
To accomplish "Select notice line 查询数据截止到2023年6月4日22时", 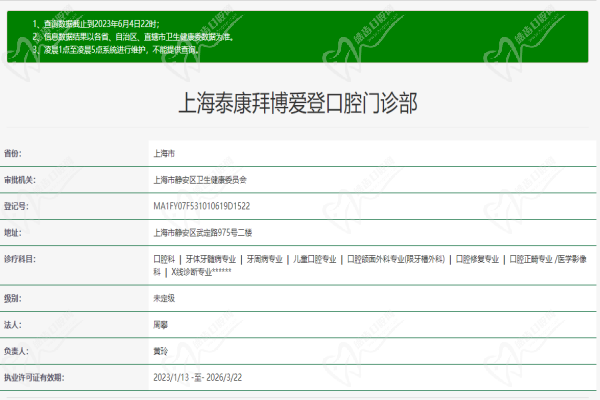I will (96, 24).
